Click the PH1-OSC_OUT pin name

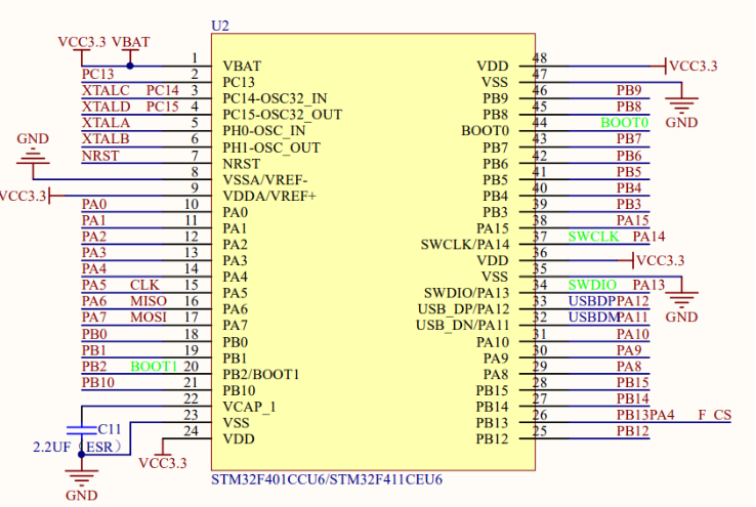pyautogui.click(x=271, y=147)
